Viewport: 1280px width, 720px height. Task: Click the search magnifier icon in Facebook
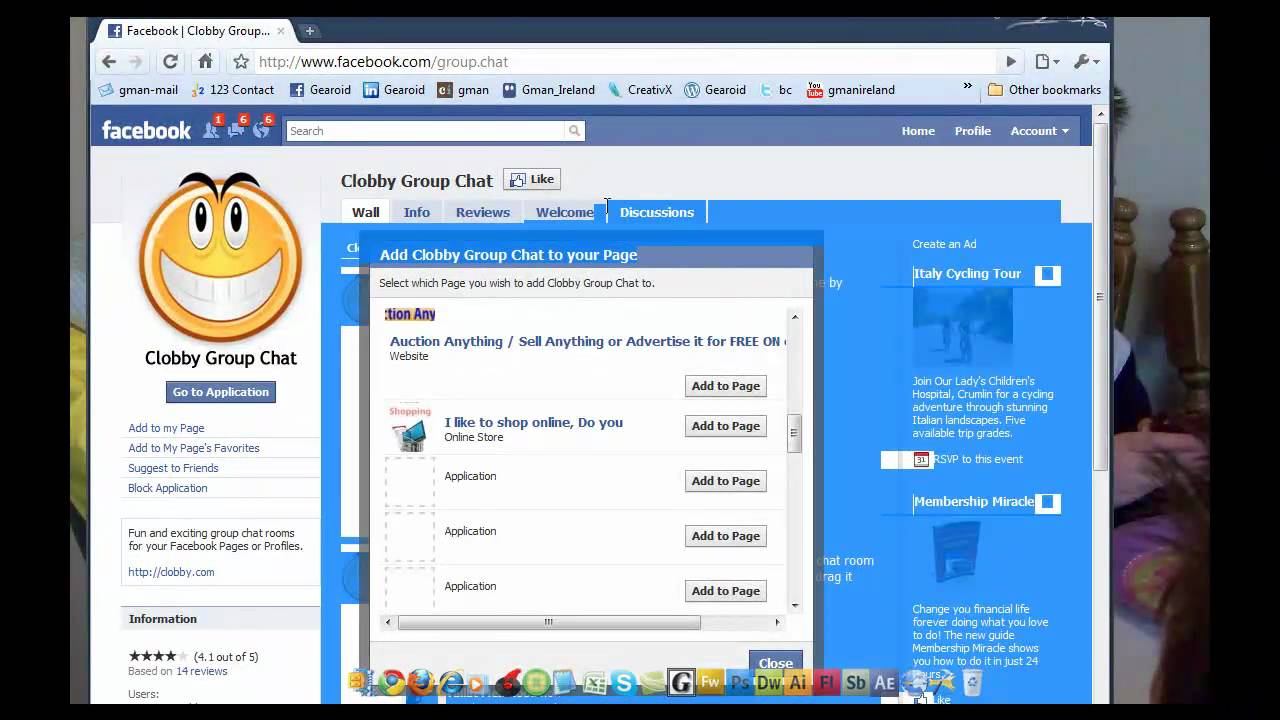pos(574,131)
